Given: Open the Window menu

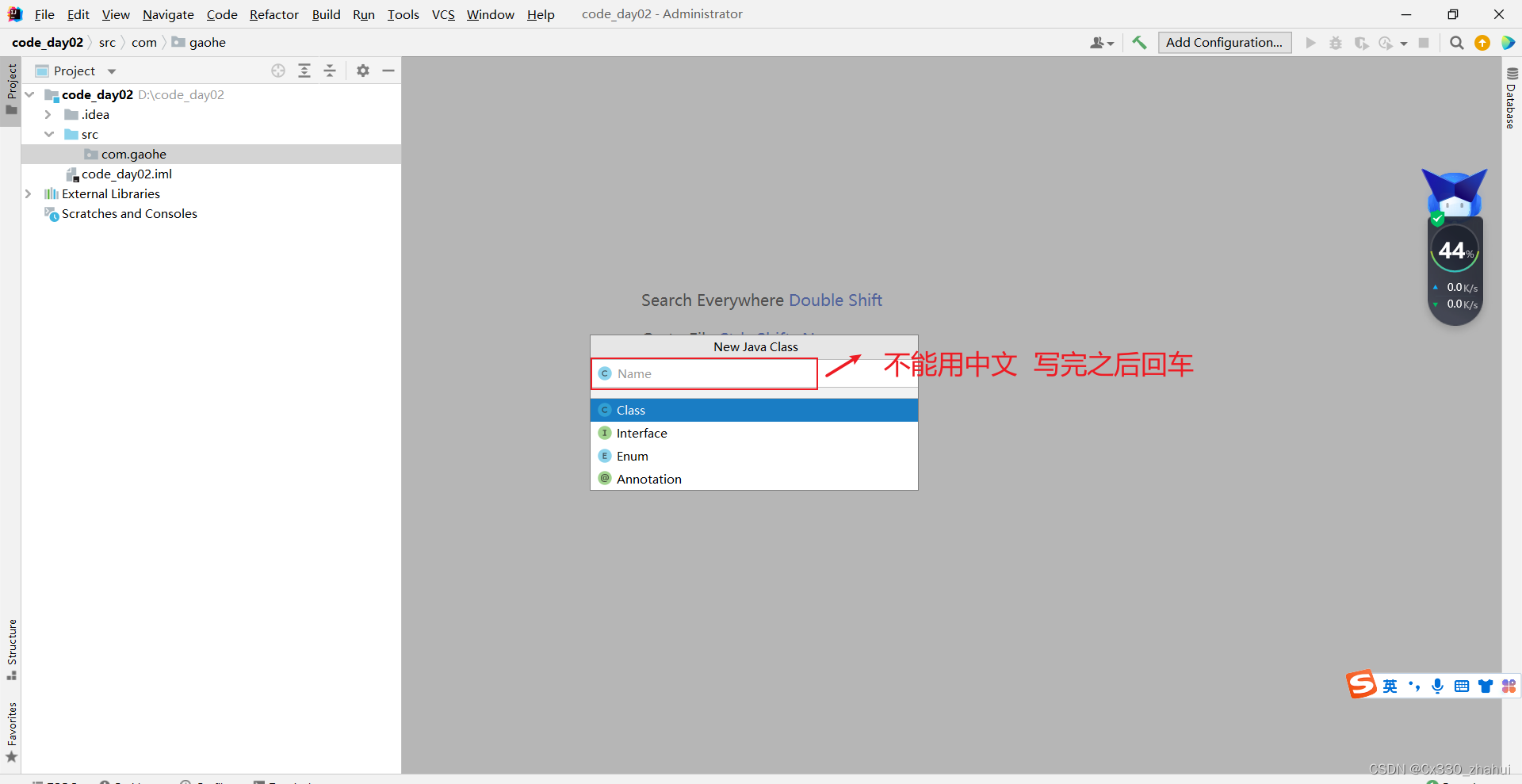Looking at the screenshot, I should (491, 14).
